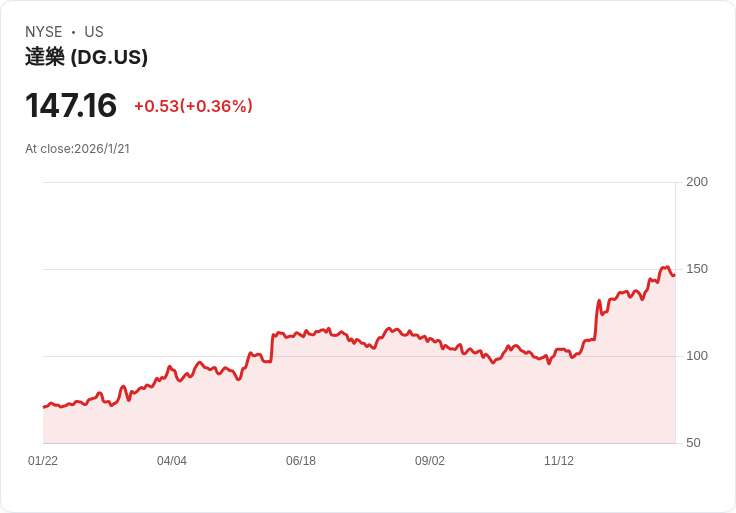Click the 147.16 current price
This screenshot has width=736, height=513.
coord(71,105)
